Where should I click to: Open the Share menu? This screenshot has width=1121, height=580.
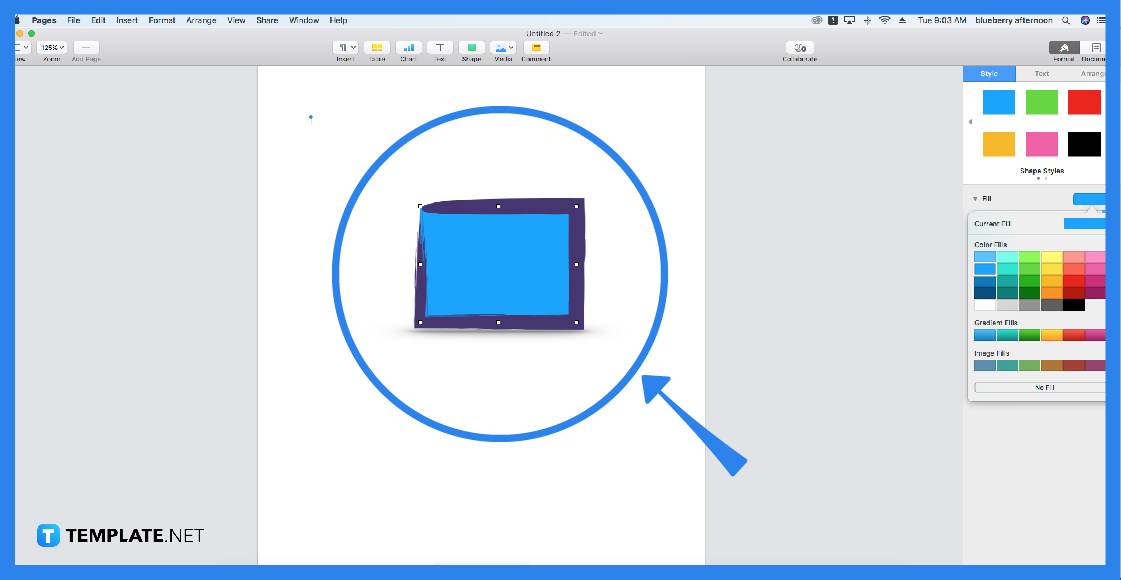267,21
